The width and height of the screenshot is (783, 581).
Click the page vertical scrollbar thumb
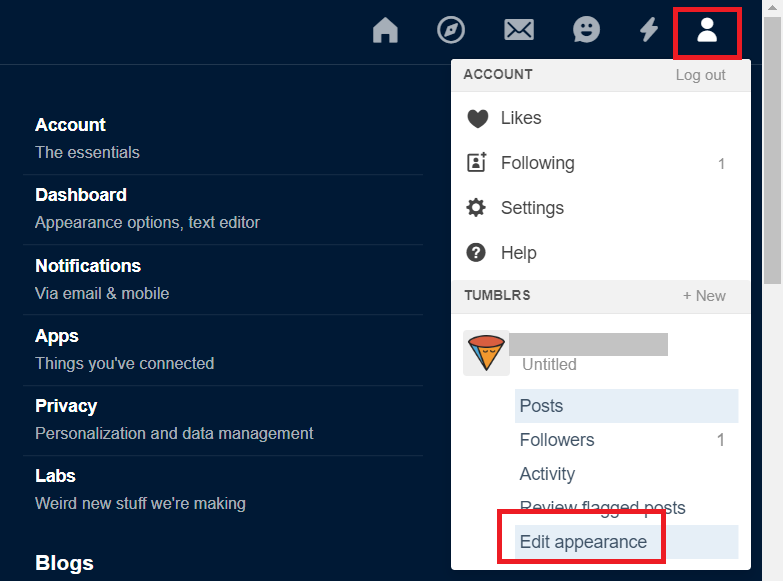(772, 150)
